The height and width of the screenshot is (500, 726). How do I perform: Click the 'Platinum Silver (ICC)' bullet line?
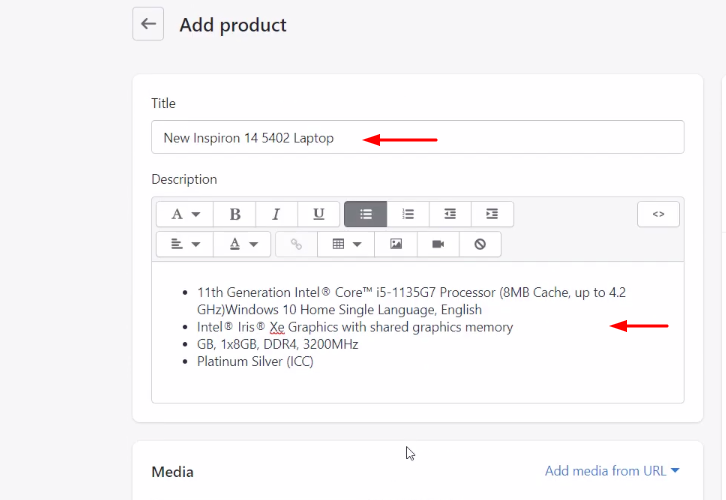[x=255, y=362]
